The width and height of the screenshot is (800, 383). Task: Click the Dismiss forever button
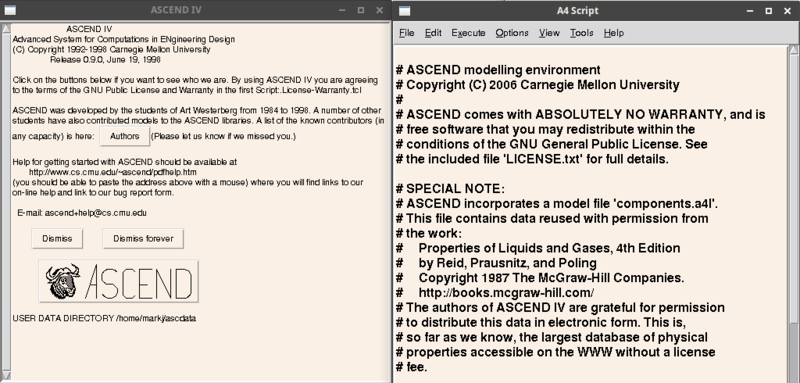(143, 239)
